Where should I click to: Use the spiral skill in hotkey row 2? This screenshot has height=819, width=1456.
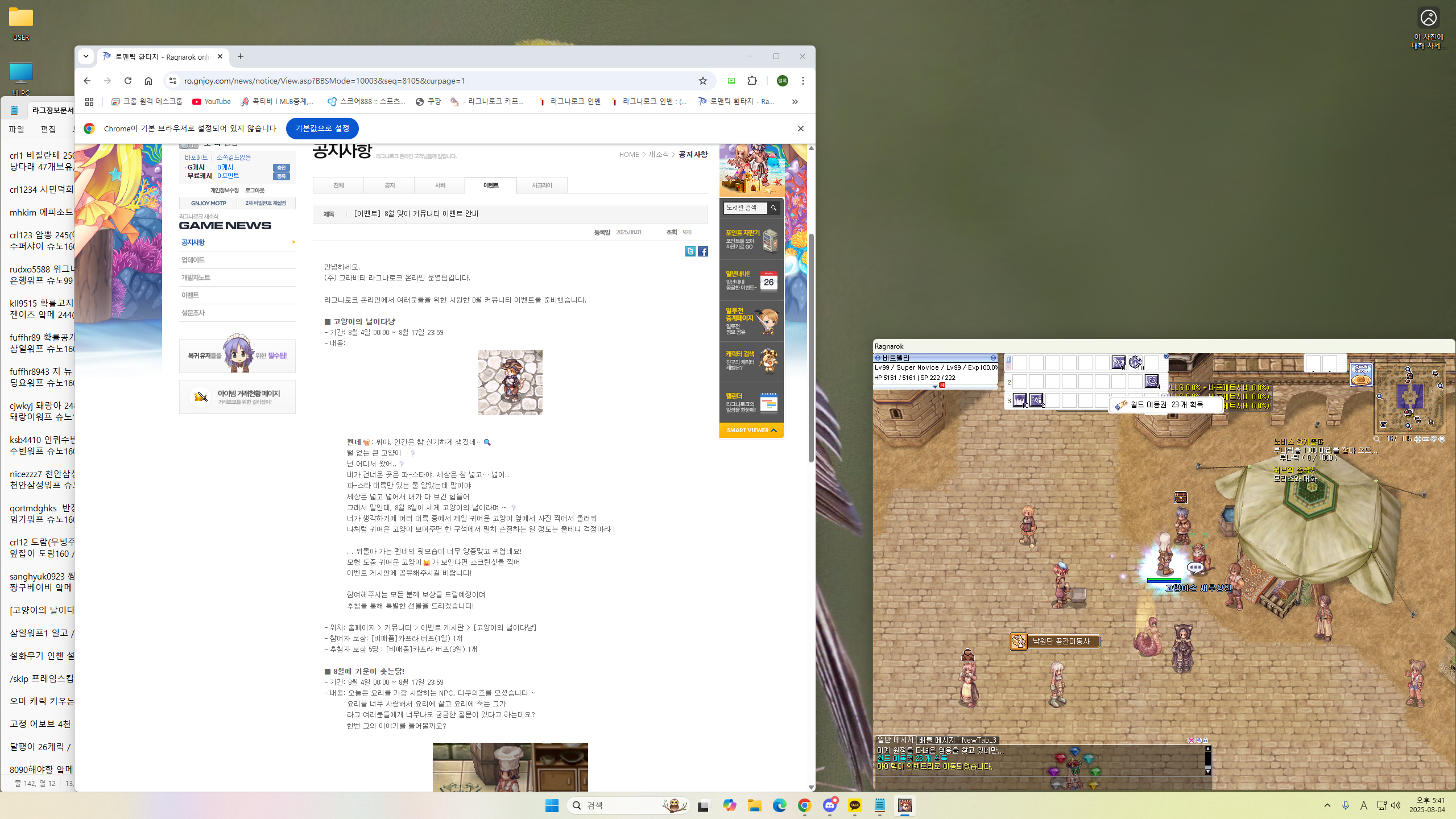click(x=1152, y=381)
